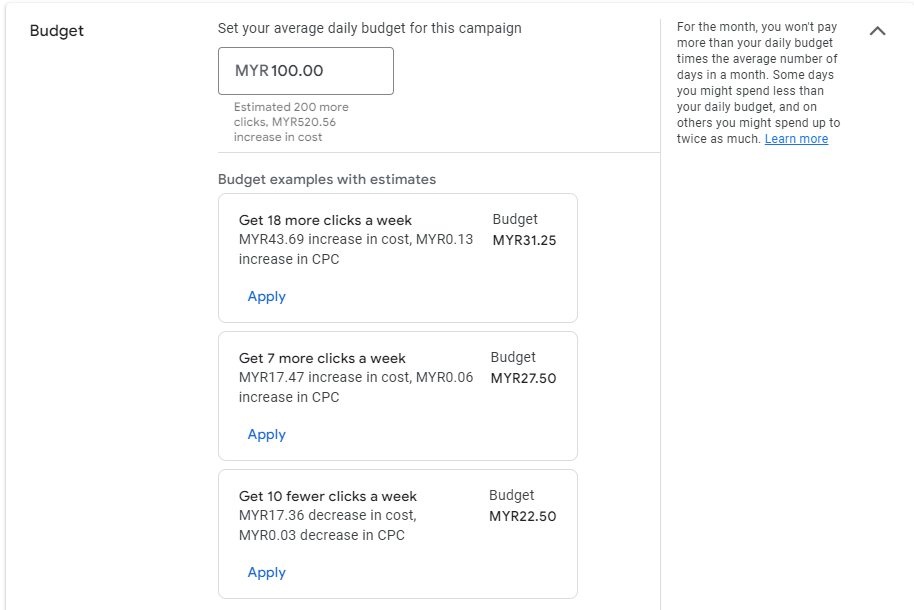Click the 'MYR17.36 decrease in cost' description
914x610 pixels.
pyautogui.click(x=327, y=525)
